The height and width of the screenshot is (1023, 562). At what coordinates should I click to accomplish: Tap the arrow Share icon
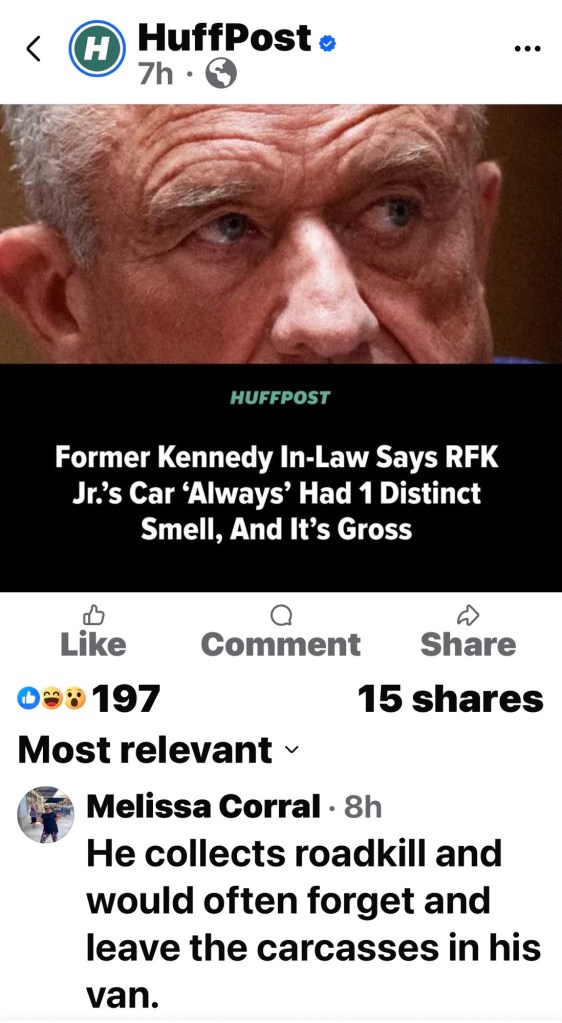[x=468, y=615]
